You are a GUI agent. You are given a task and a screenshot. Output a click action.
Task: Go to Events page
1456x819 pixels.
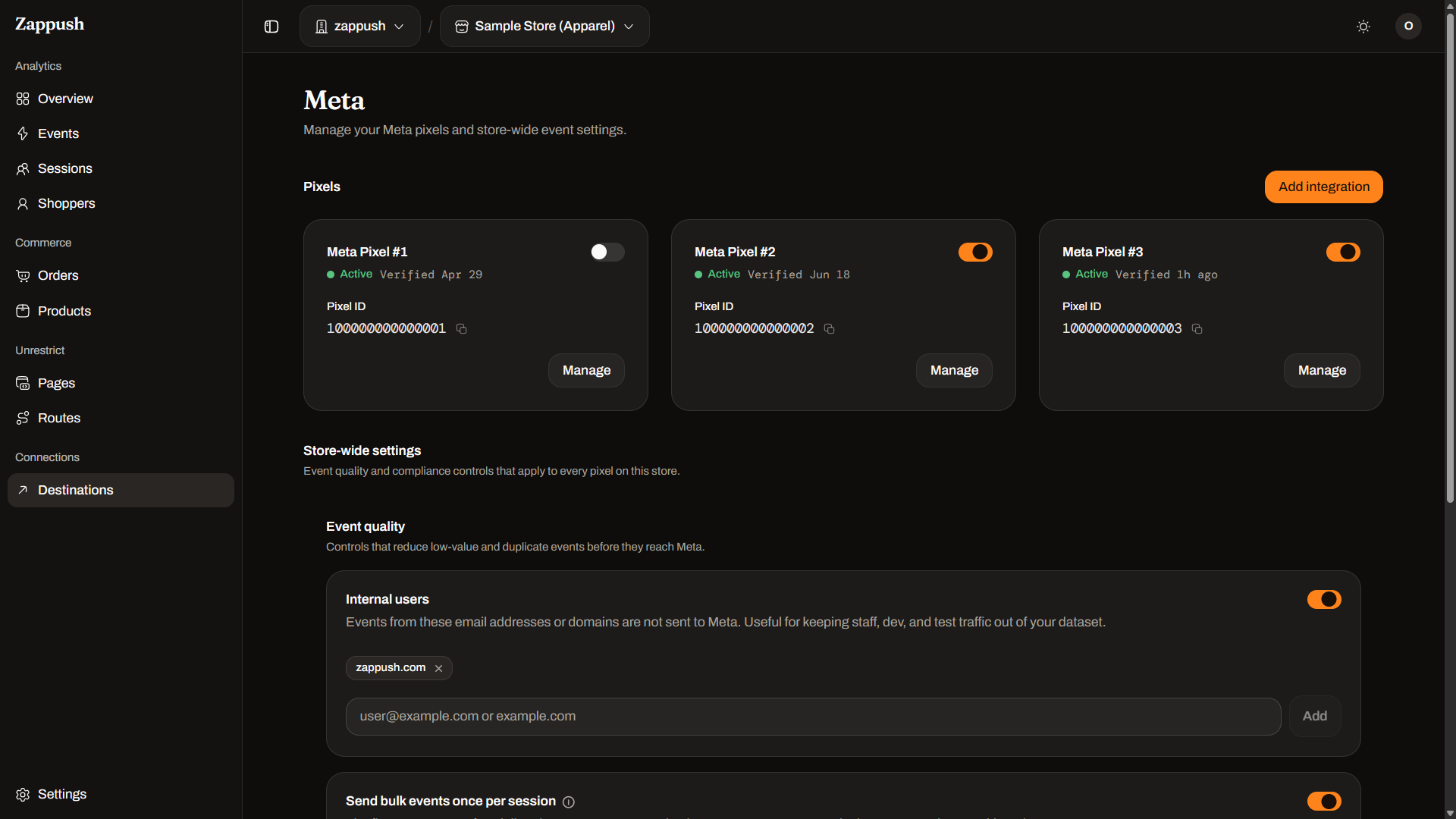(121, 134)
